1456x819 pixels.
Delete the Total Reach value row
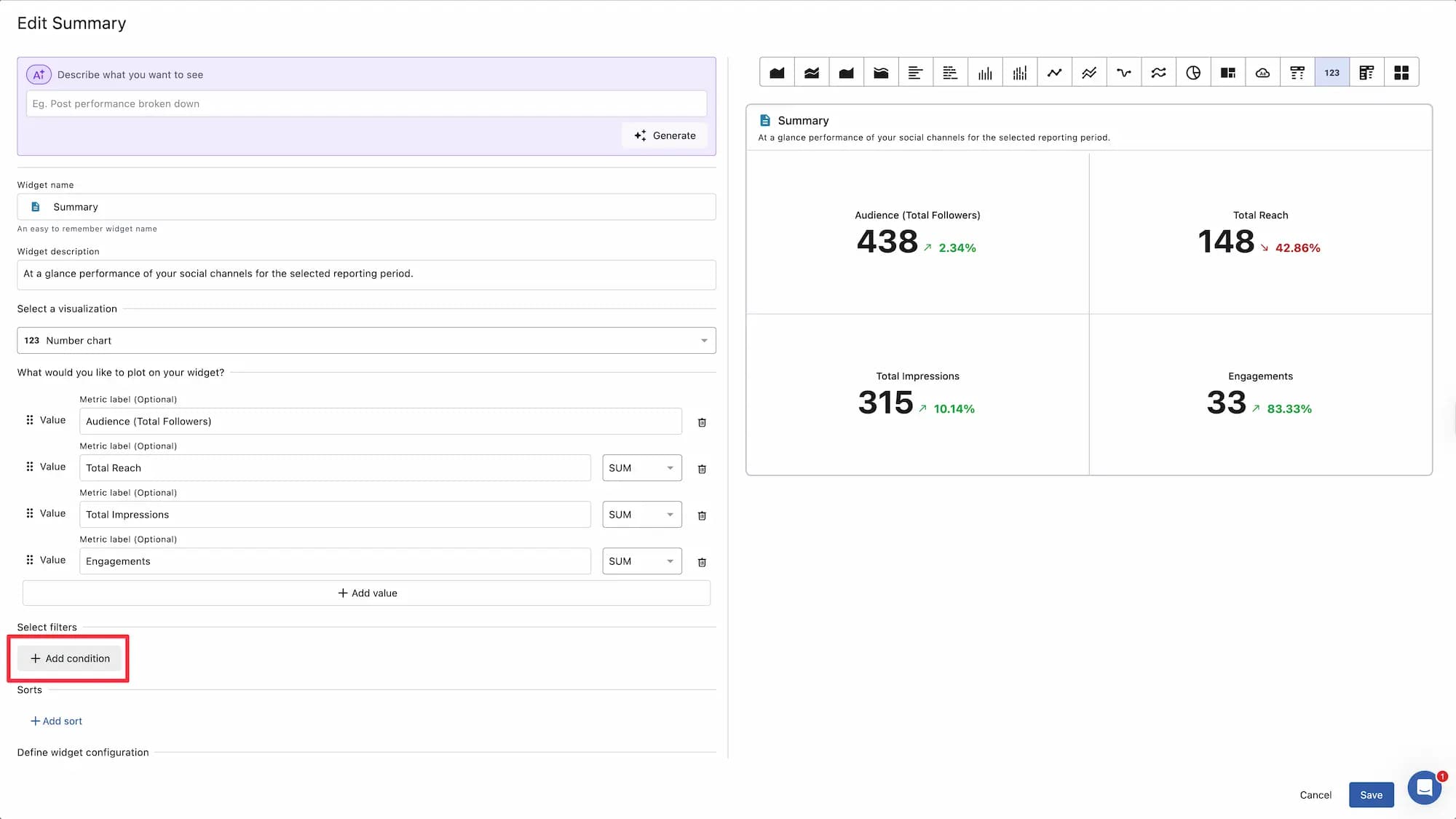702,469
